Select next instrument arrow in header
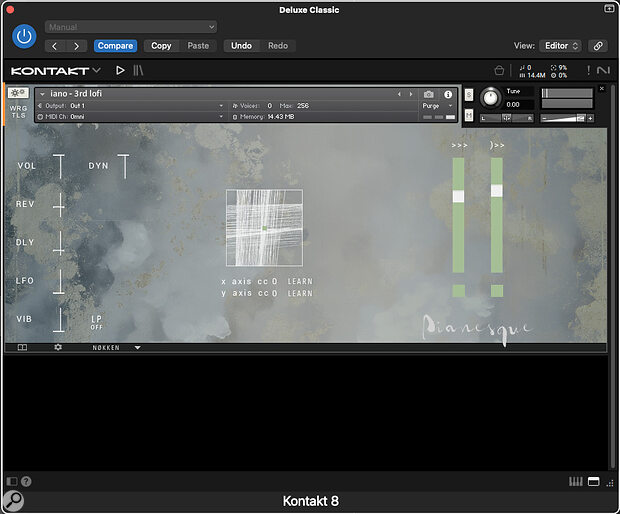 (x=411, y=94)
